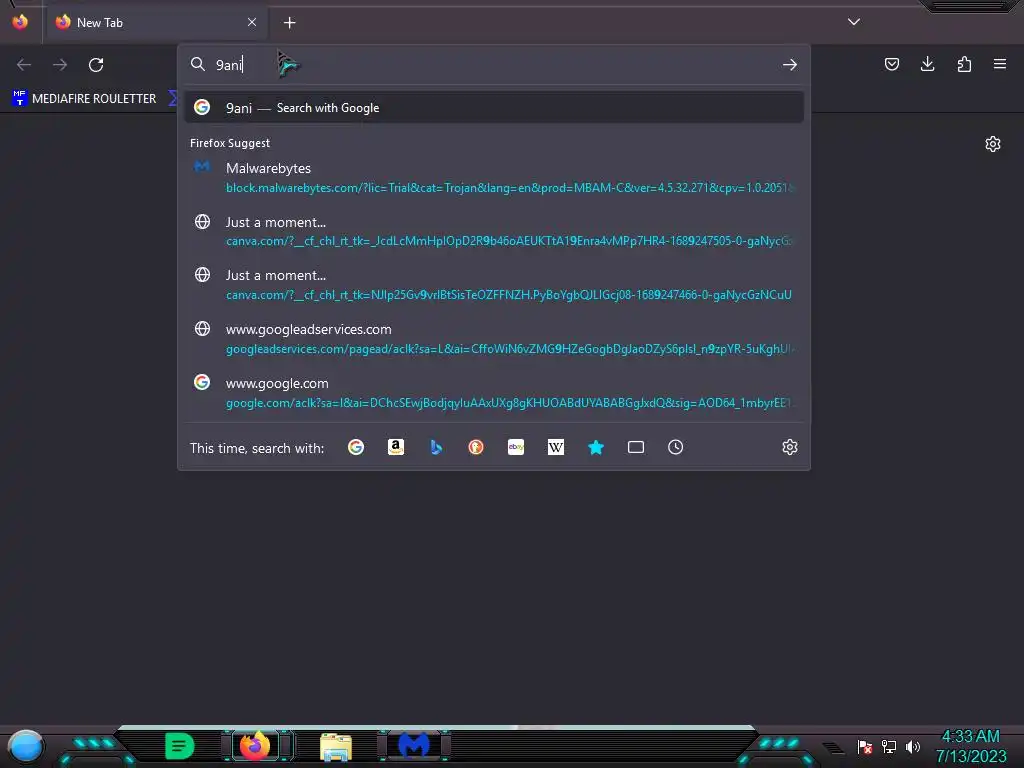Open Malwarebytes from the taskbar
Screen dimensions: 1024x768
tap(415, 745)
